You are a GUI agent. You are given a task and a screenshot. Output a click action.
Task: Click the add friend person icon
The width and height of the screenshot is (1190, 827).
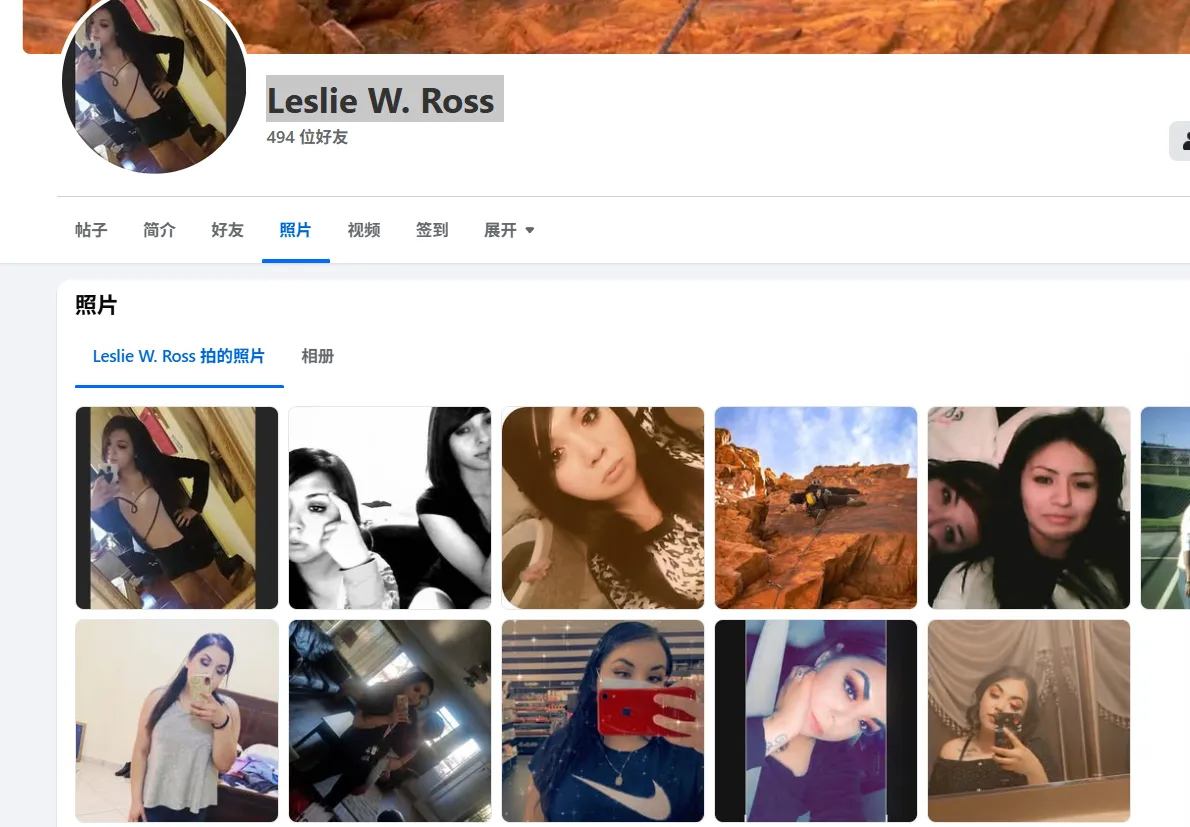coord(1185,140)
